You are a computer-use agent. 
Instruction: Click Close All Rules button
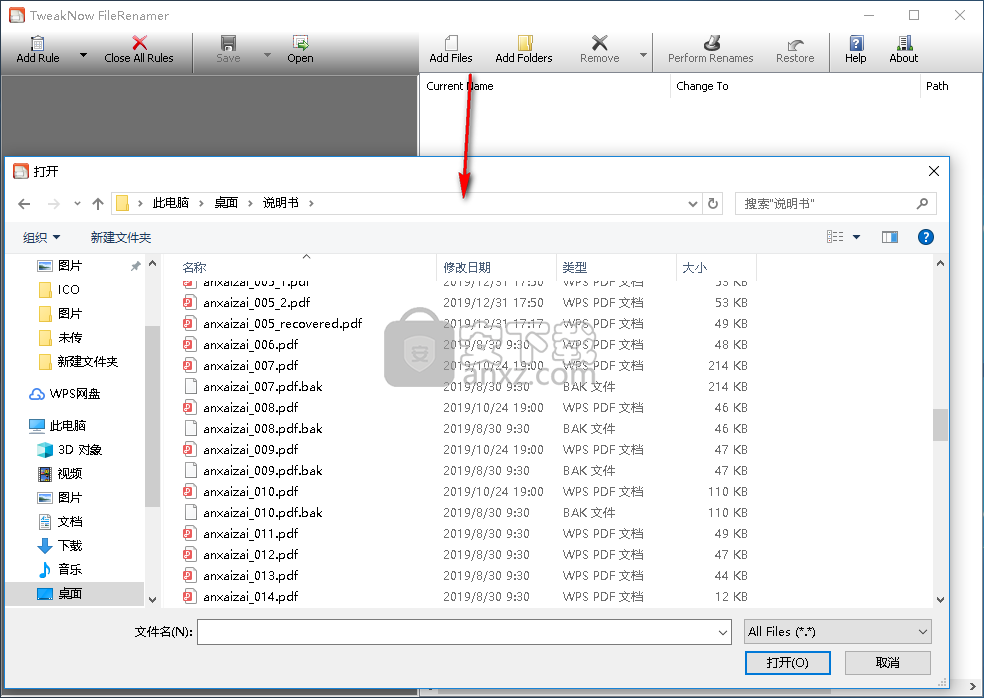(x=139, y=50)
